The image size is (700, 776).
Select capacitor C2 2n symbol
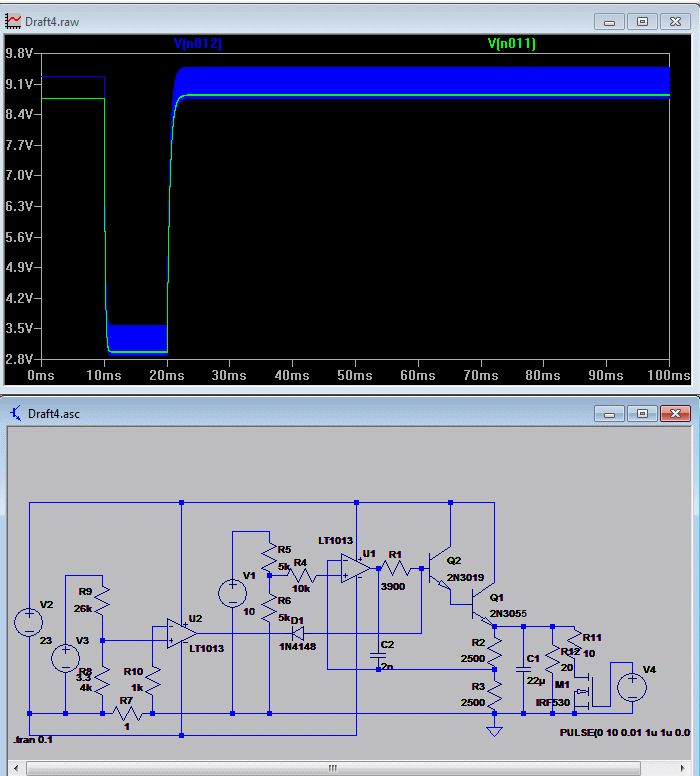tap(378, 656)
